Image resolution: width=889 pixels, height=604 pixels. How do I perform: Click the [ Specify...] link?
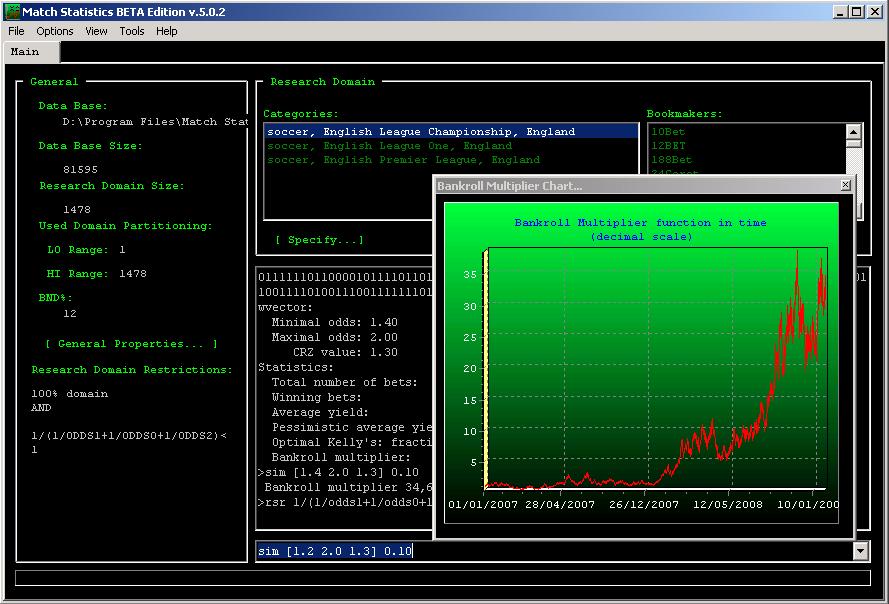tap(319, 240)
